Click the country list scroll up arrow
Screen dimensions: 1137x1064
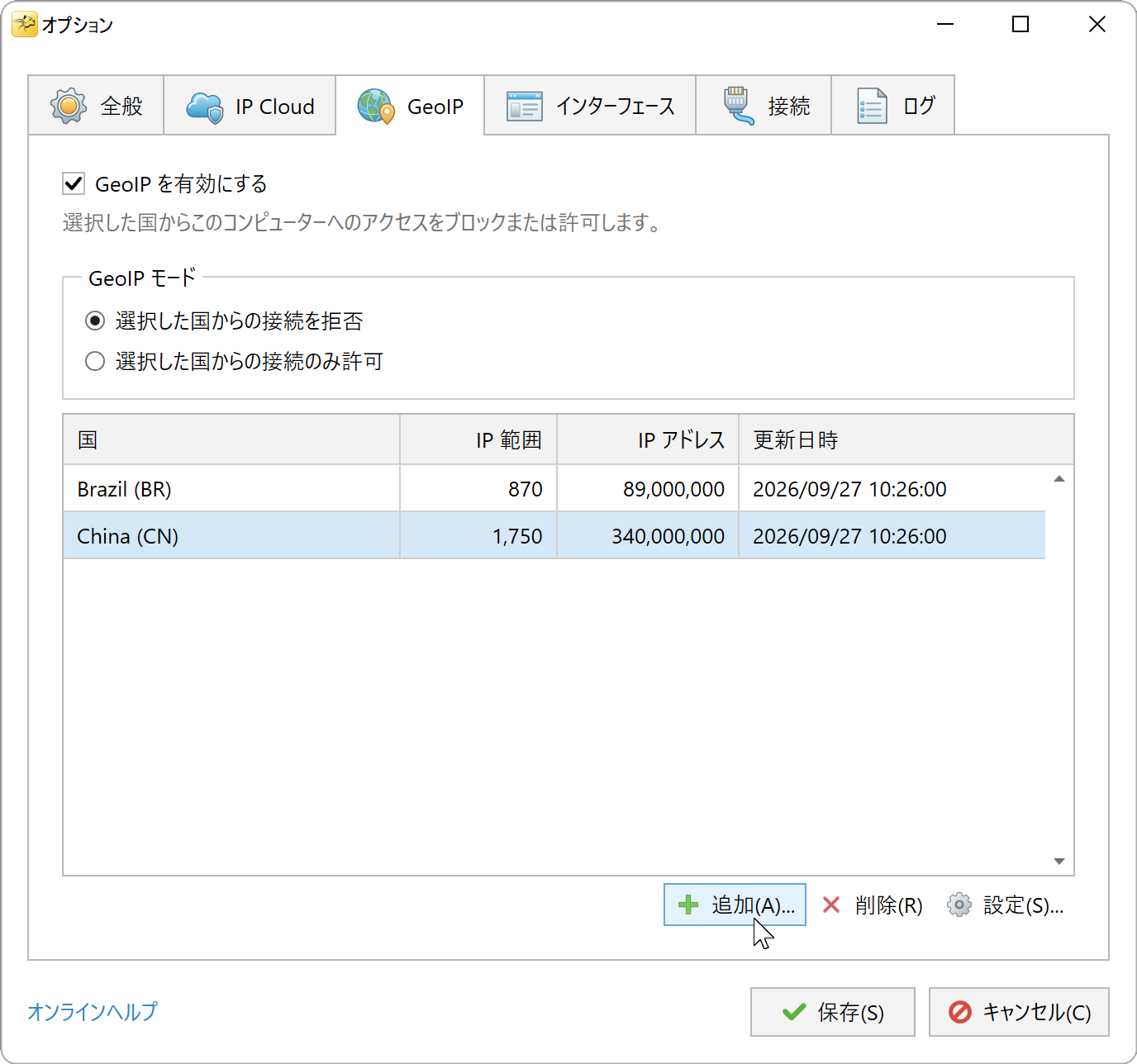[x=1059, y=479]
